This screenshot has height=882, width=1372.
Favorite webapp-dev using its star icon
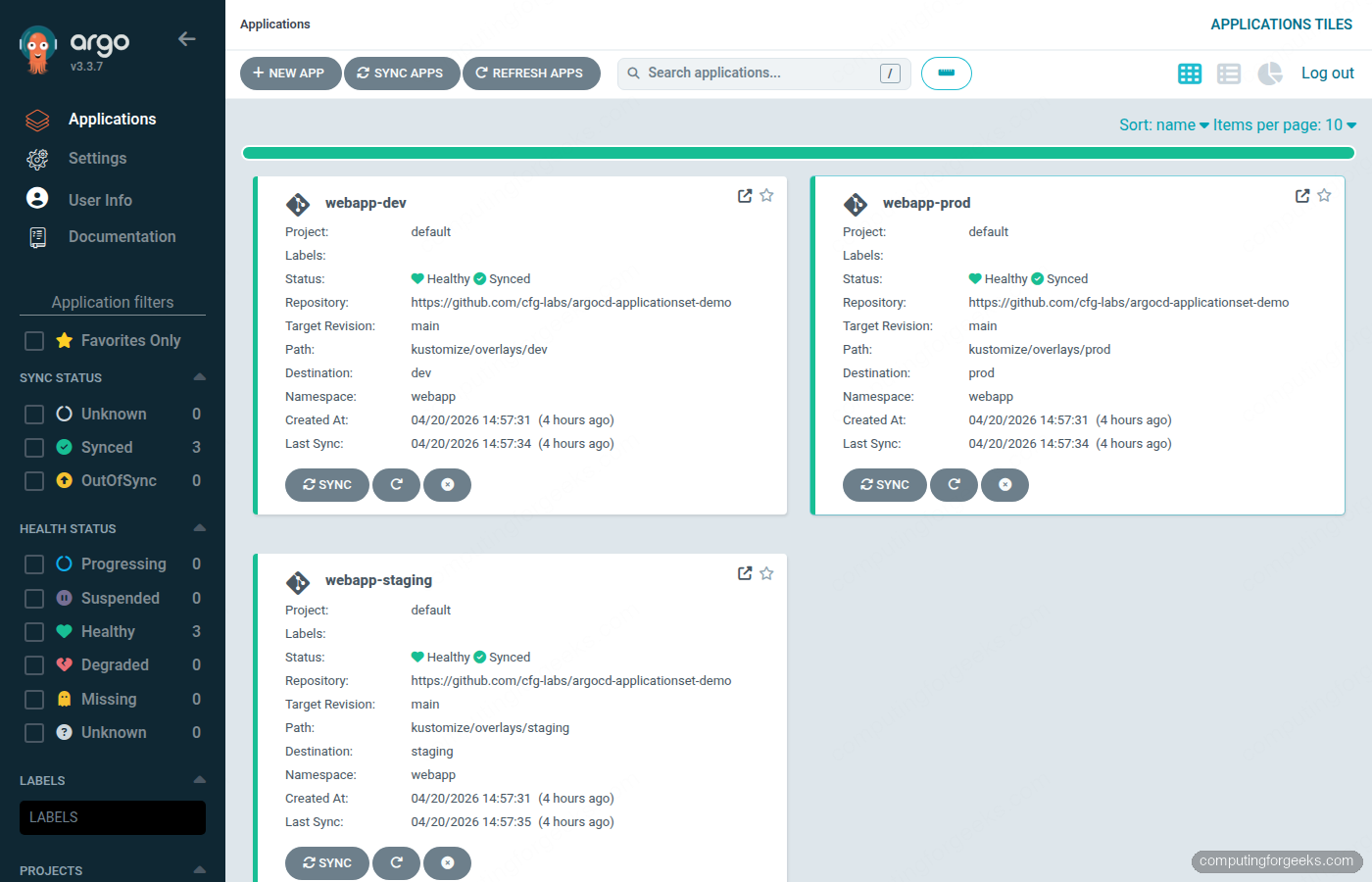coord(766,195)
